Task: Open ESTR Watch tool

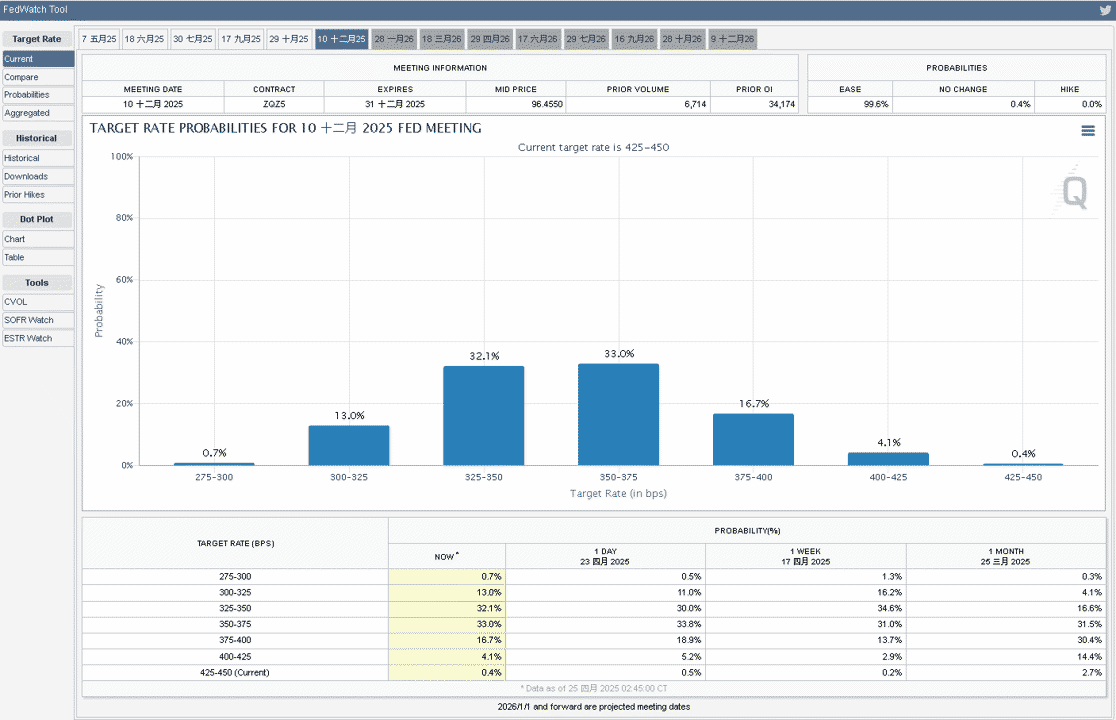Action: coord(38,339)
